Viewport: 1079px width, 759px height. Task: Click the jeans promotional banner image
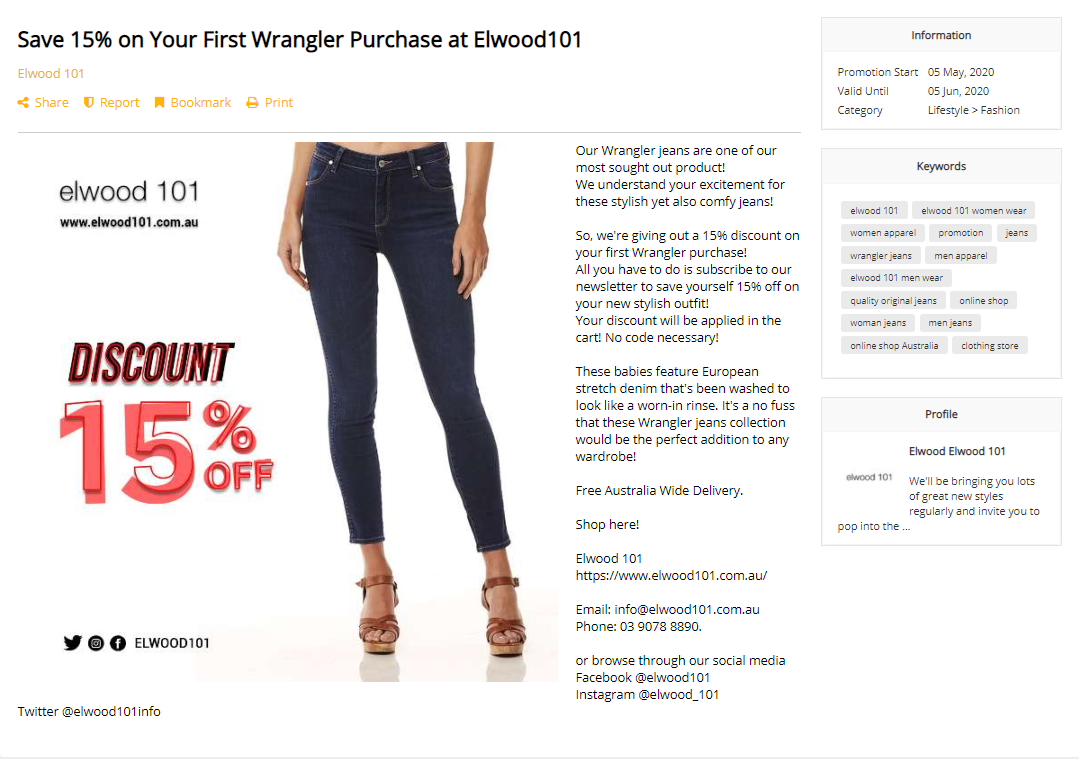288,411
